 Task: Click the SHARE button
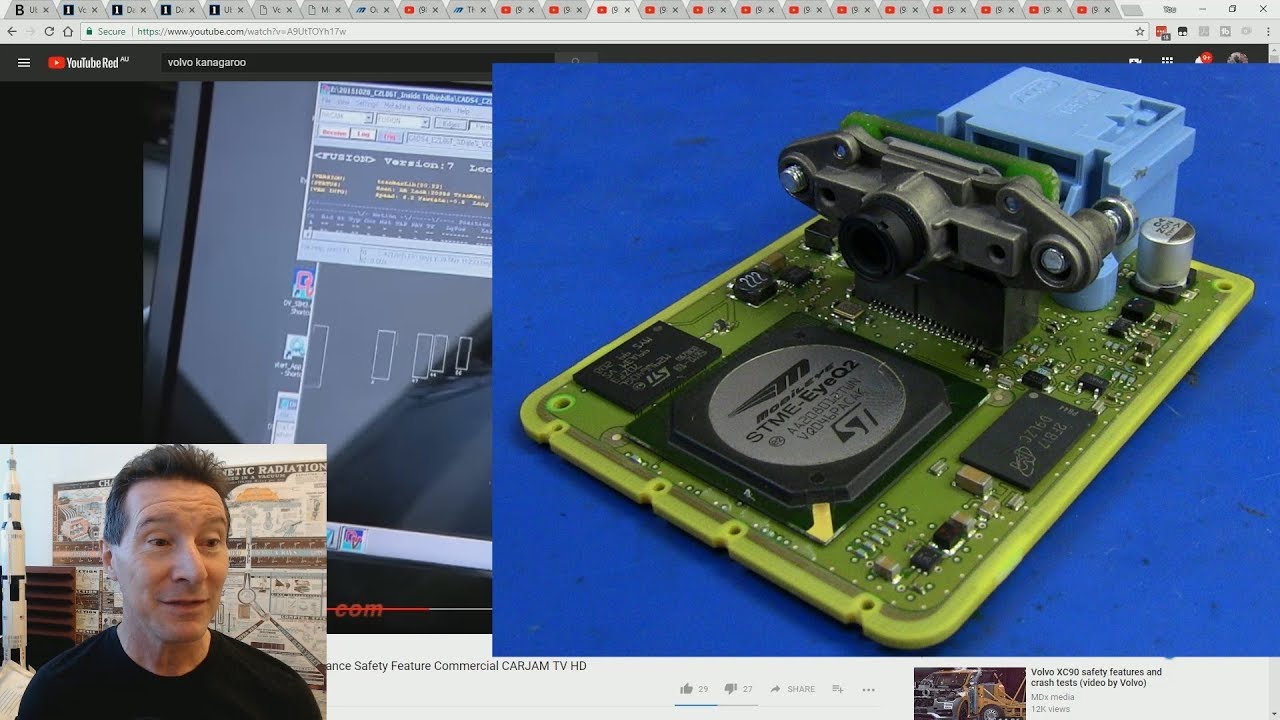[x=792, y=689]
